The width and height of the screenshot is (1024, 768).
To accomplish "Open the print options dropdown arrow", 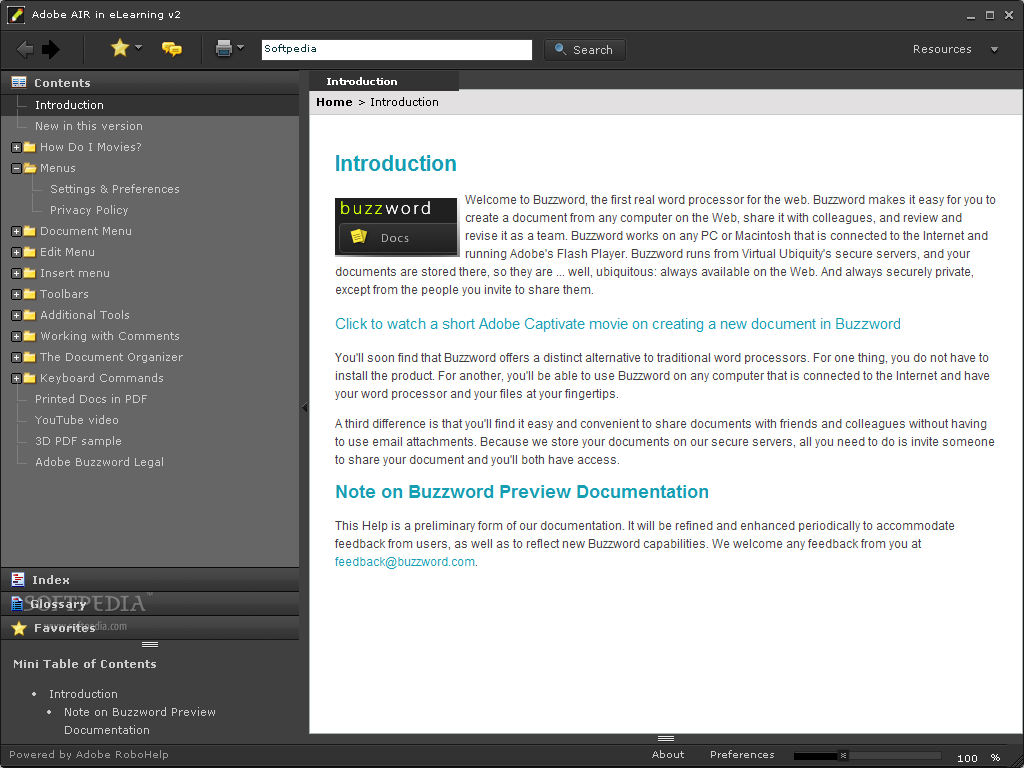I will click(x=240, y=47).
